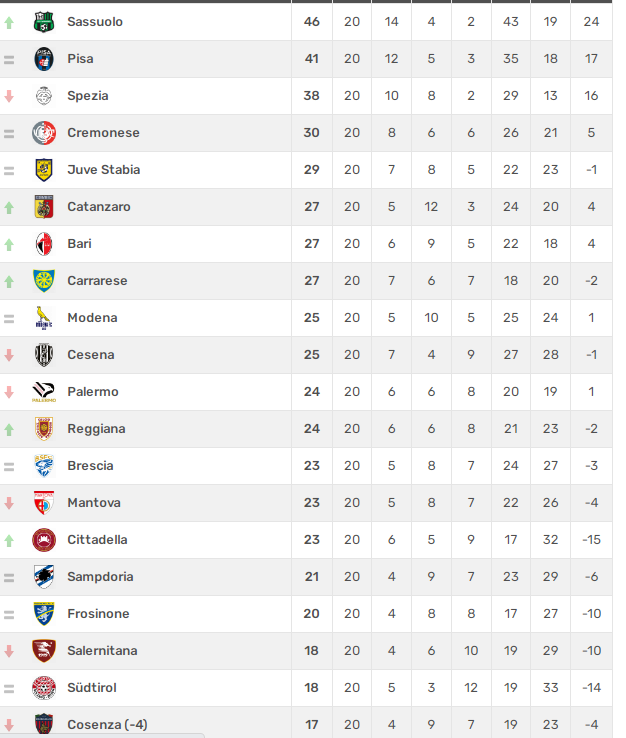The width and height of the screenshot is (626, 738).
Task: Open the Spezia team link
Action: [88, 96]
